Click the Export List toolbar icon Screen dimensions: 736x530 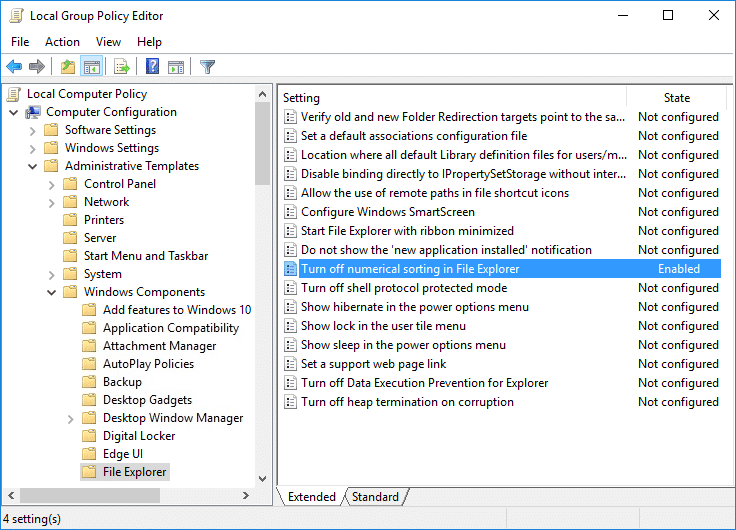click(121, 67)
